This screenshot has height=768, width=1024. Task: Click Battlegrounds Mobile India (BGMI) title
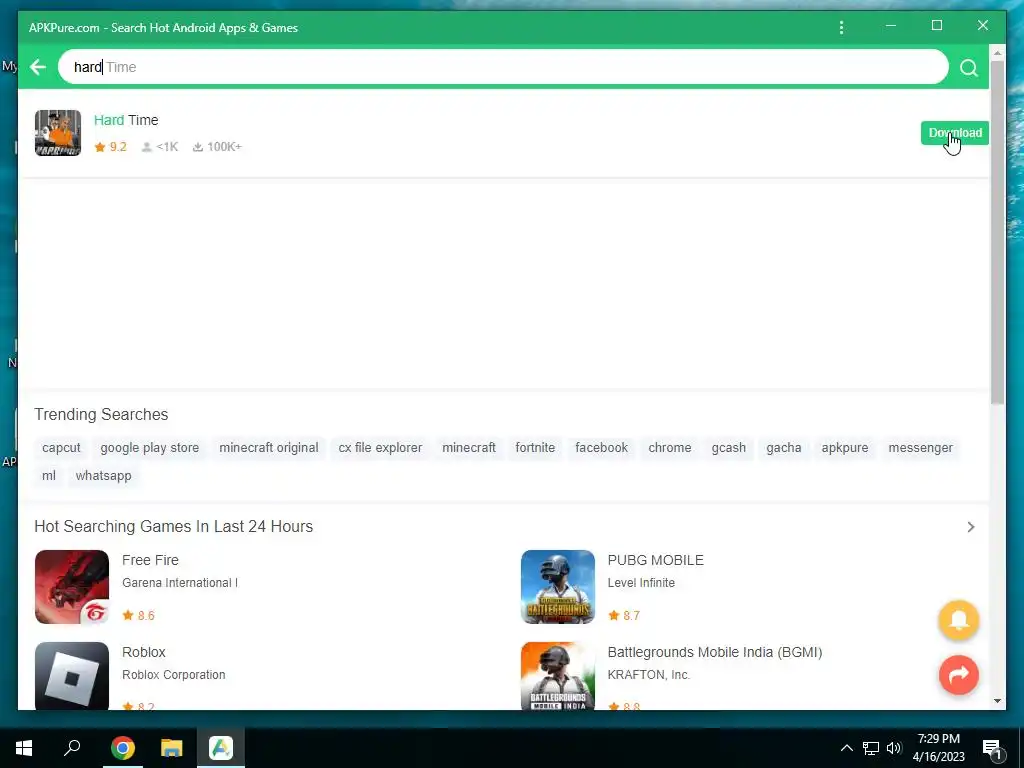pyautogui.click(x=714, y=652)
